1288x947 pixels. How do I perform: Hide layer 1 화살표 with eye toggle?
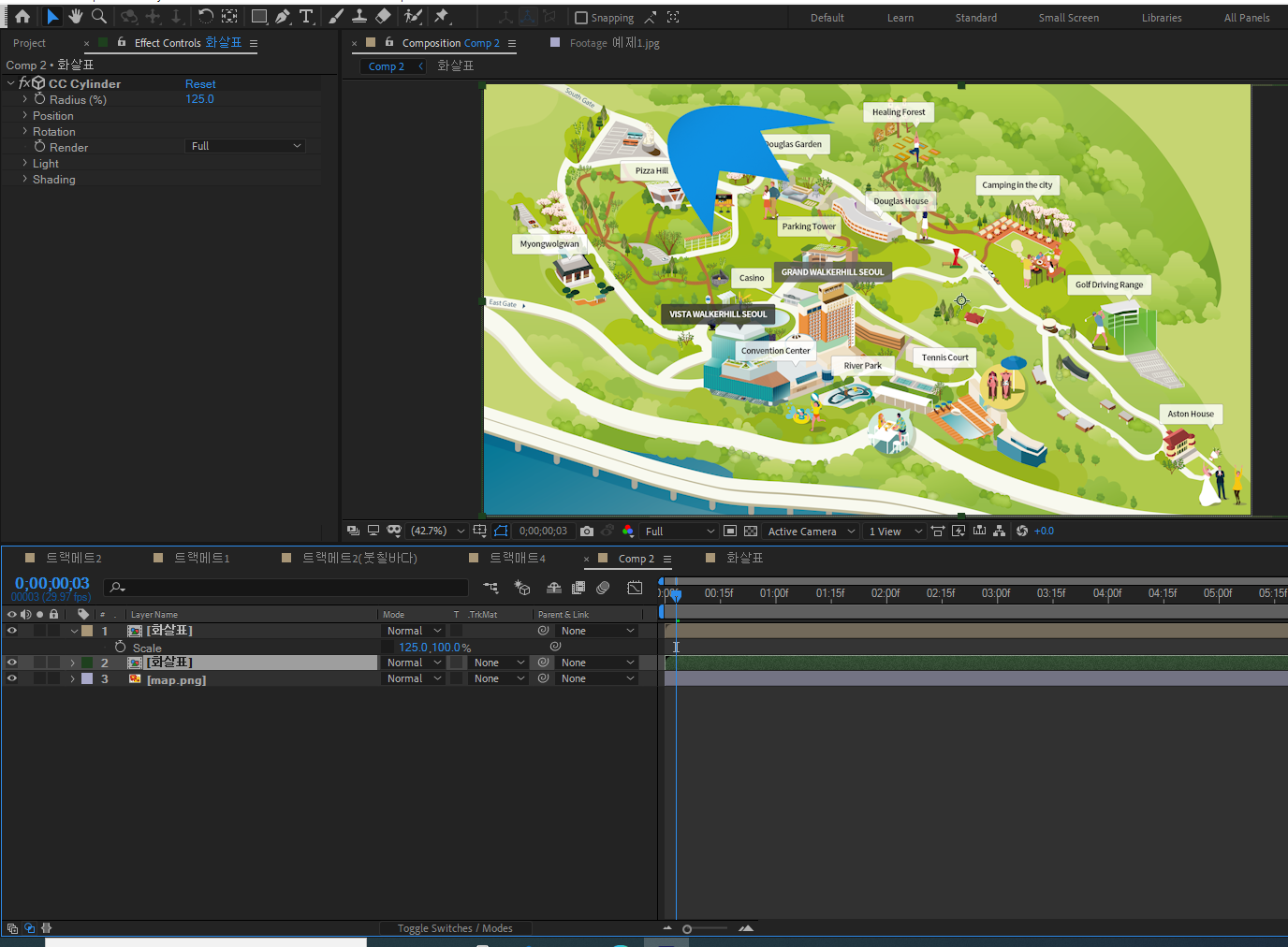click(x=12, y=631)
